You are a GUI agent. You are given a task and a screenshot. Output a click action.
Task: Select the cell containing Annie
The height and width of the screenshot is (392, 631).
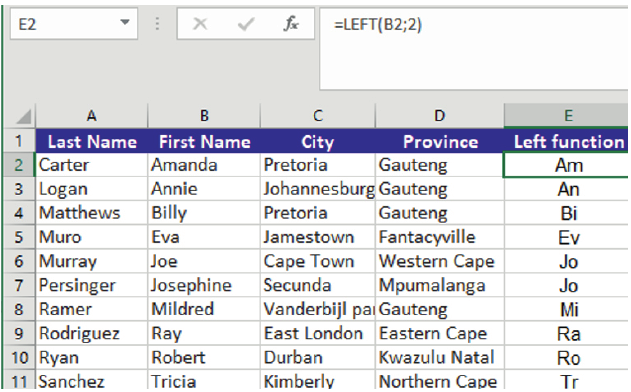[x=204, y=189]
